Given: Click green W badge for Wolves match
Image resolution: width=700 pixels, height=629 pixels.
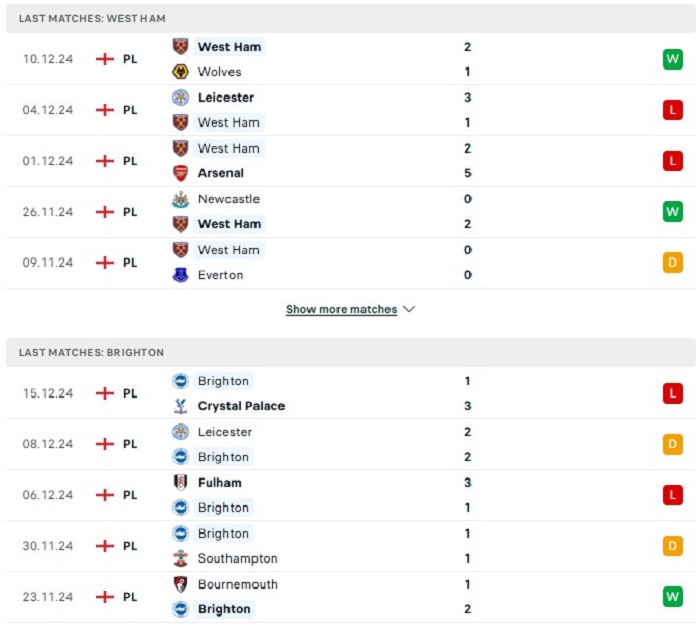Looking at the screenshot, I should [673, 59].
